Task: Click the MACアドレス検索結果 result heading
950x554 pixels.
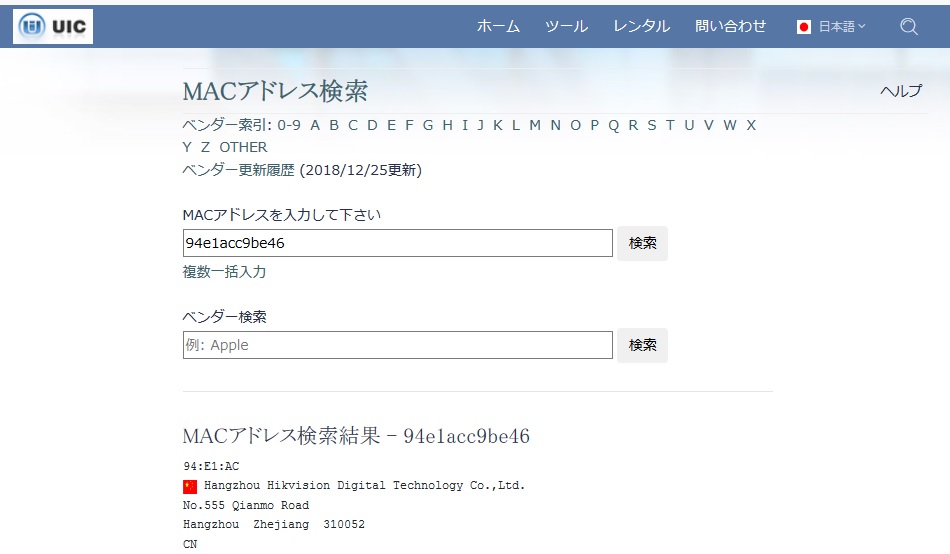Action: click(356, 436)
